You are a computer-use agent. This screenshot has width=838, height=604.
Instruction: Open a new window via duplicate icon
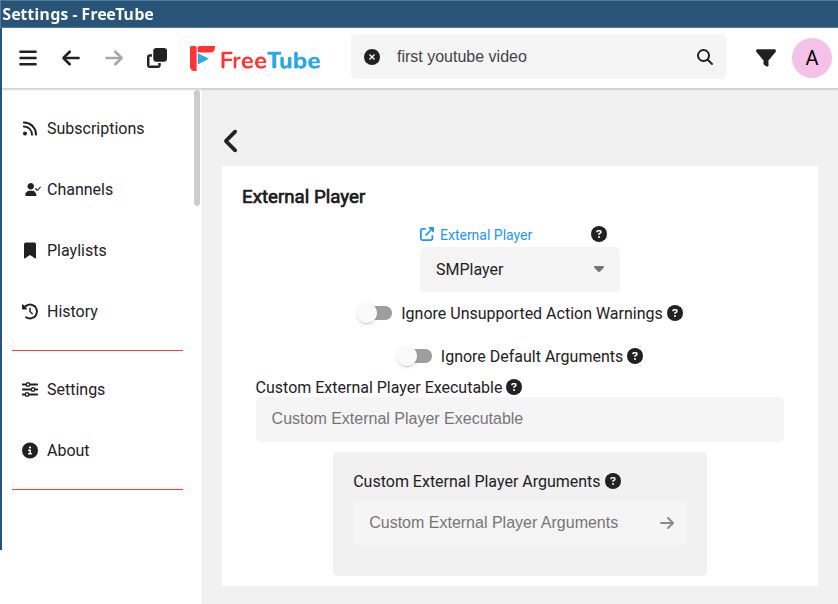(x=157, y=58)
